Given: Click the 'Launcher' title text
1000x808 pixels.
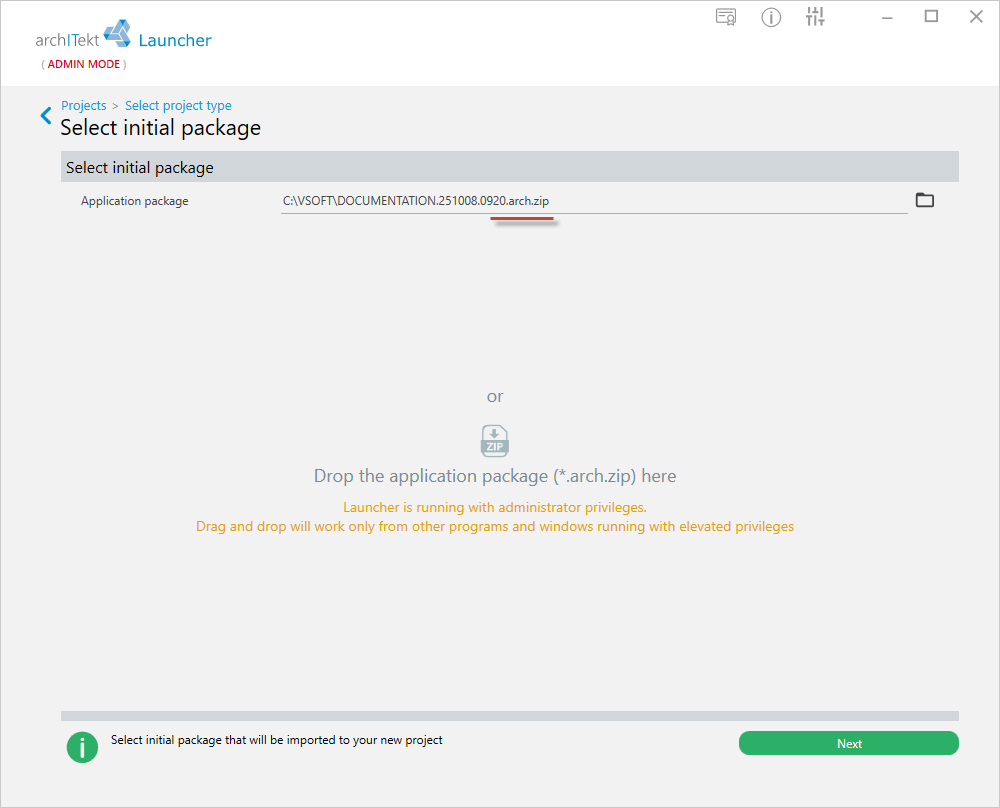Looking at the screenshot, I should (175, 40).
